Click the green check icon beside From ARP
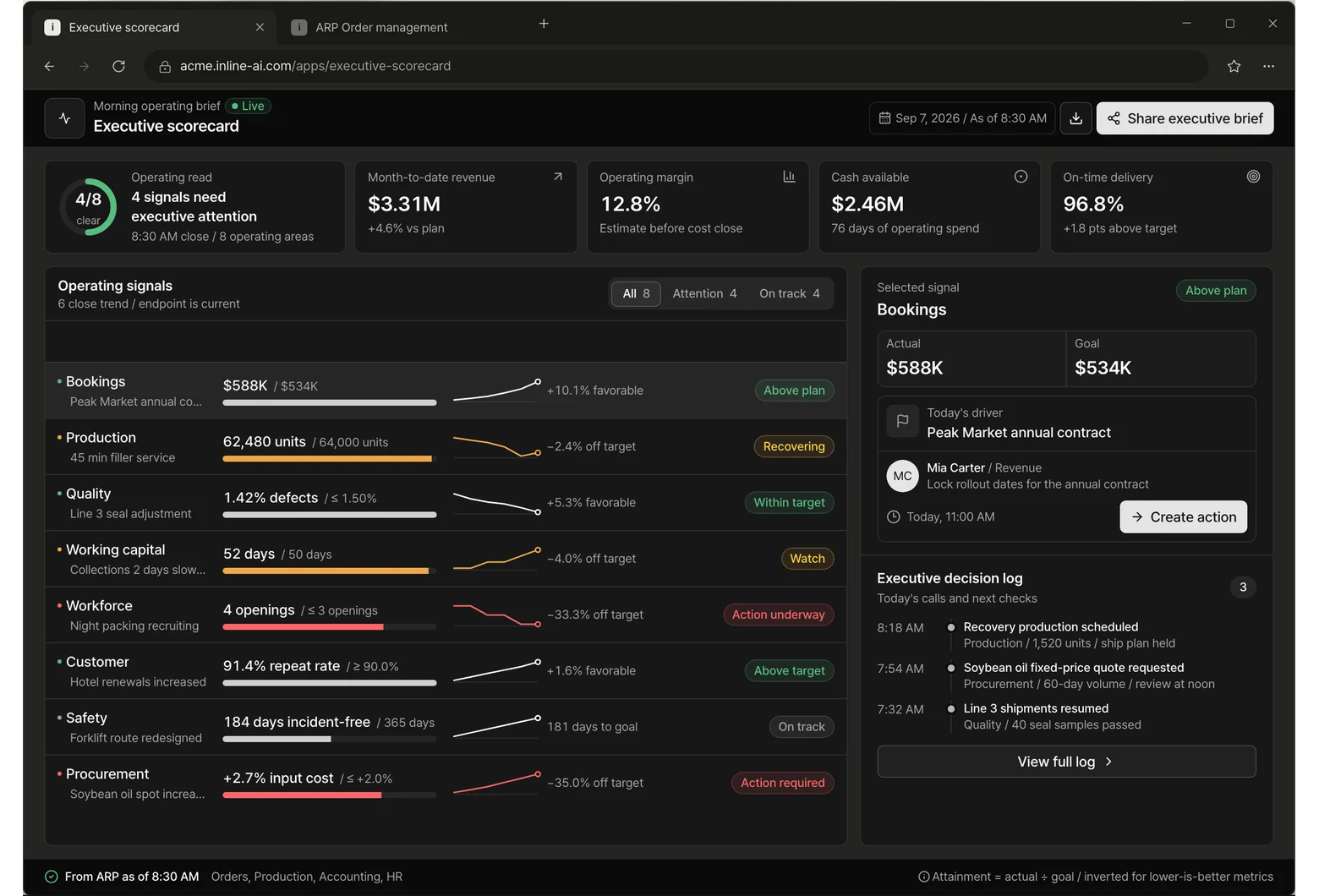Image resolution: width=1319 pixels, height=896 pixels. [52, 877]
